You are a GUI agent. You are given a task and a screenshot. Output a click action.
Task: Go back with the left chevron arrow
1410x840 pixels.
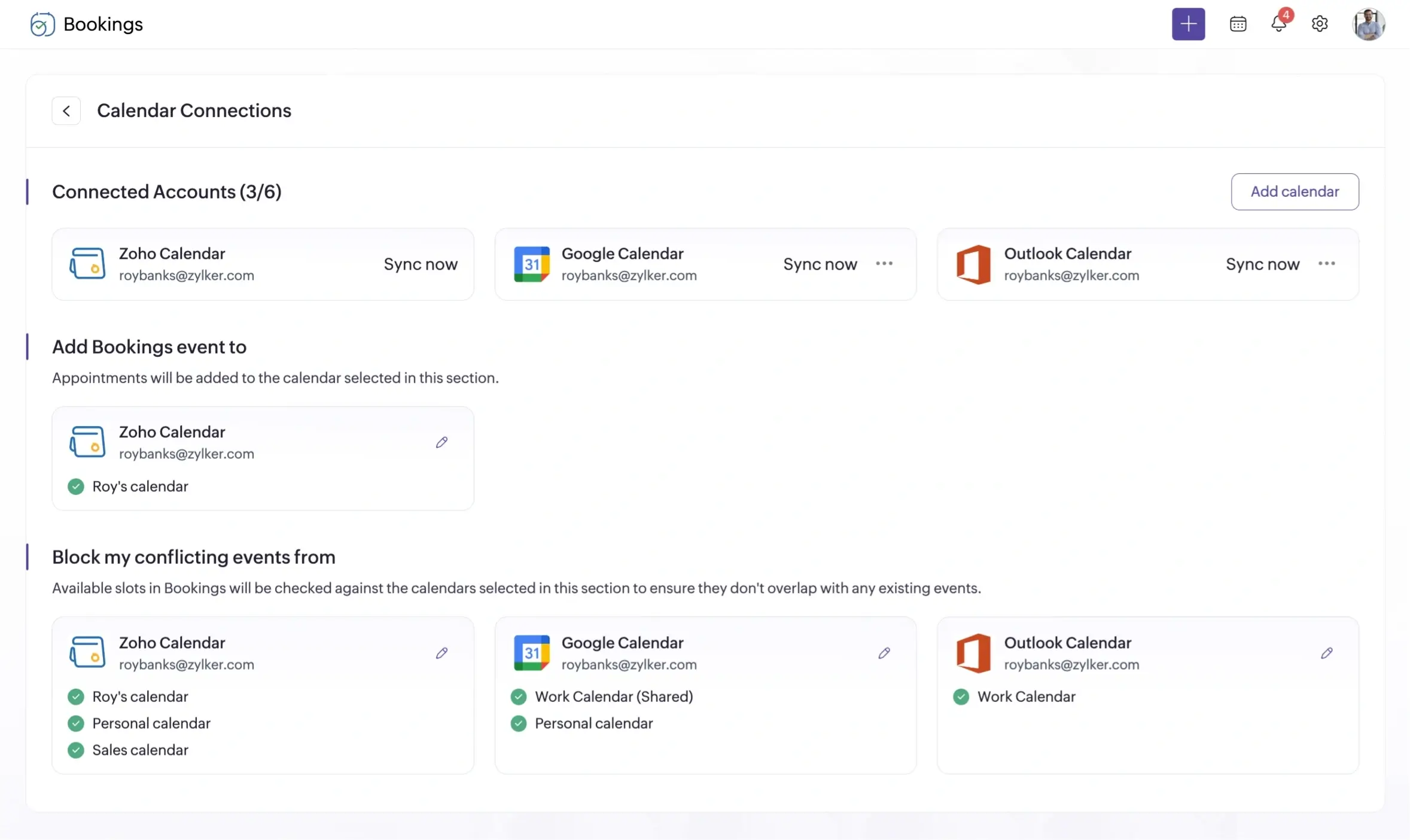click(x=66, y=111)
